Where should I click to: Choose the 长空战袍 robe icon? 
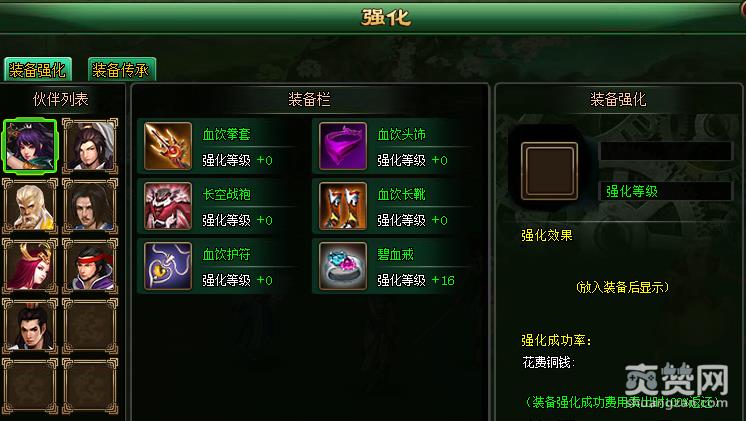[168, 206]
